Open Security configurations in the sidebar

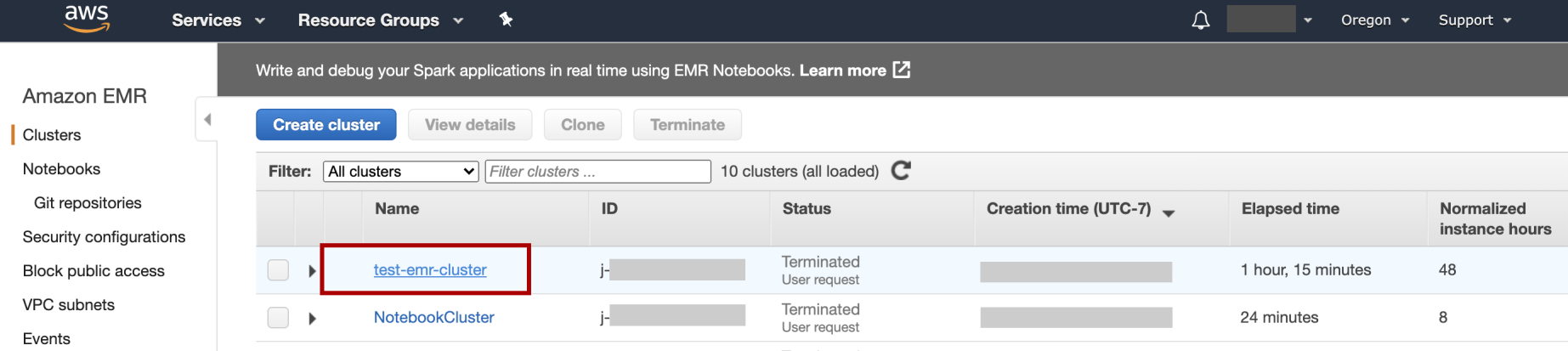104,237
